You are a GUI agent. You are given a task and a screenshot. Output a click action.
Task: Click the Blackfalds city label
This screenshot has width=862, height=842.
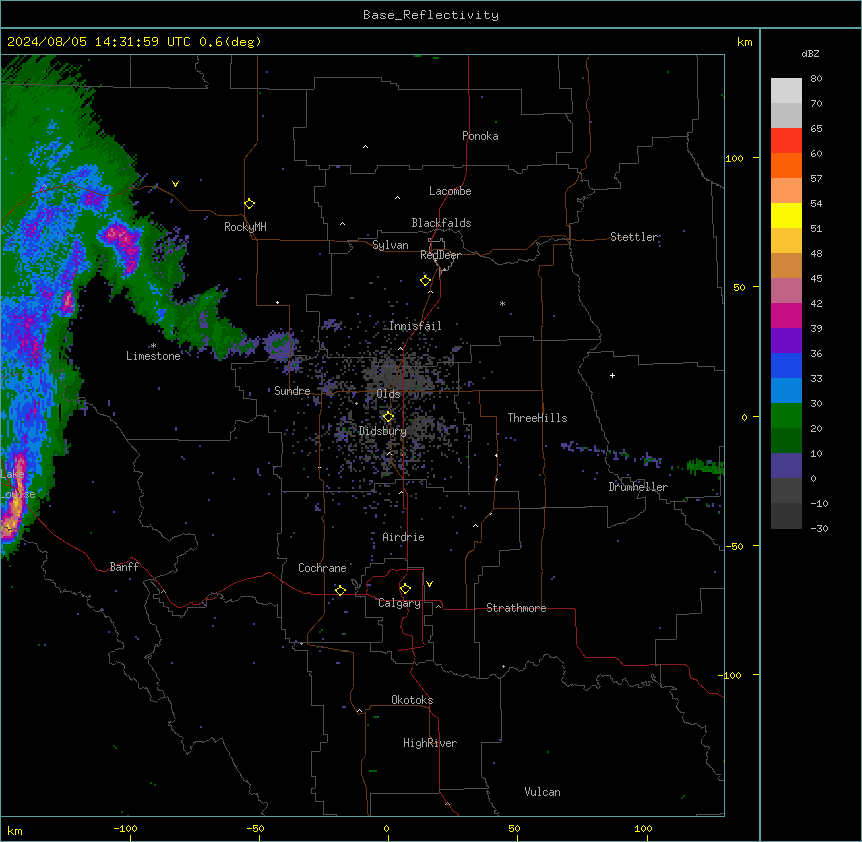(441, 223)
